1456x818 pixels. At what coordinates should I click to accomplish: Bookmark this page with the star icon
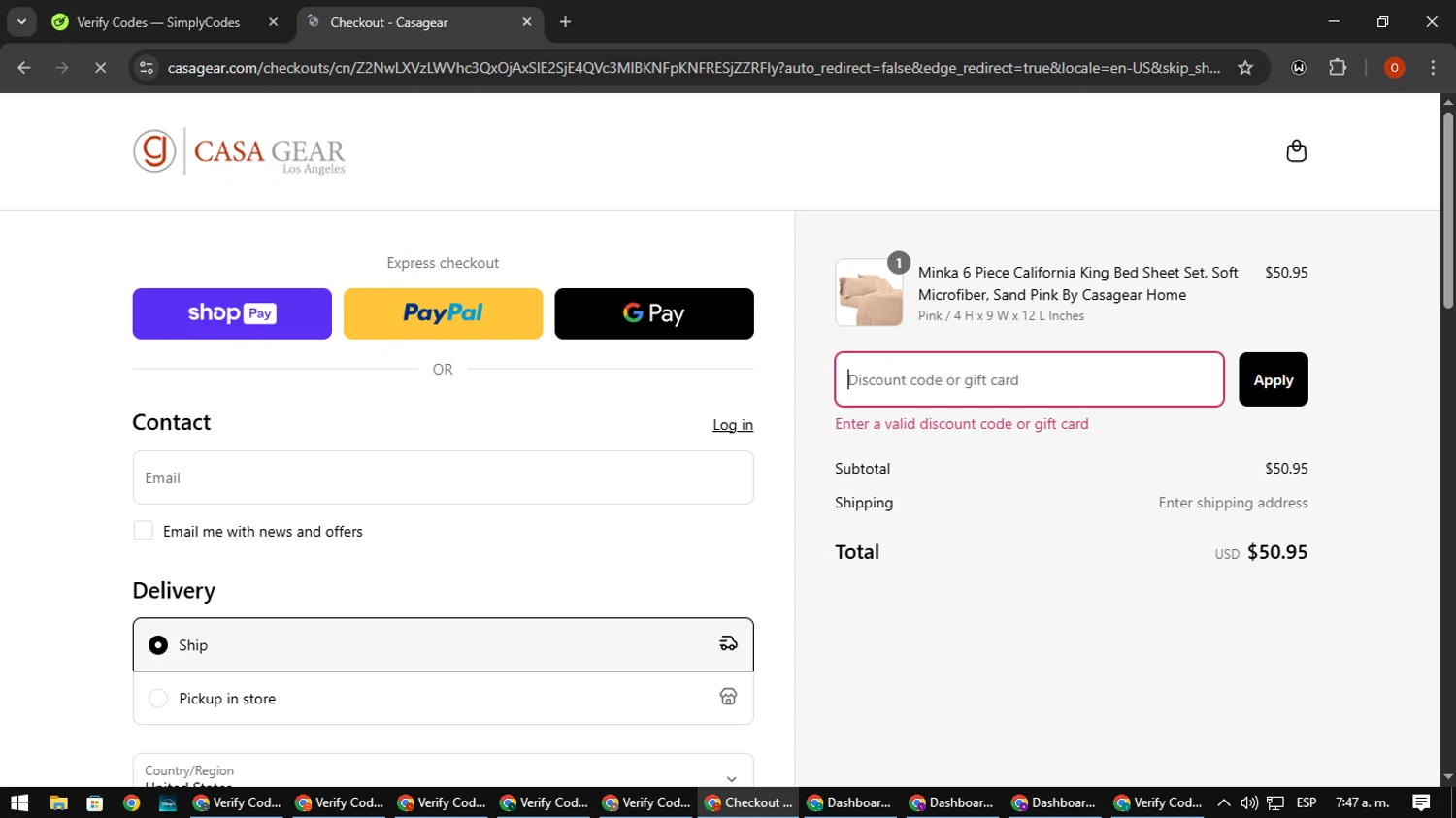[x=1245, y=68]
